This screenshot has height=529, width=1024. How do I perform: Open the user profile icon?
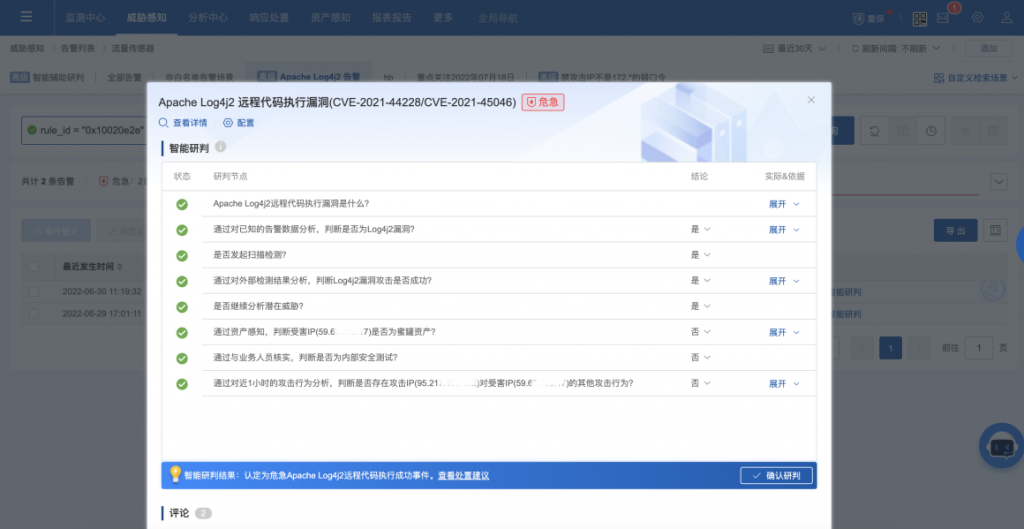coord(1007,18)
